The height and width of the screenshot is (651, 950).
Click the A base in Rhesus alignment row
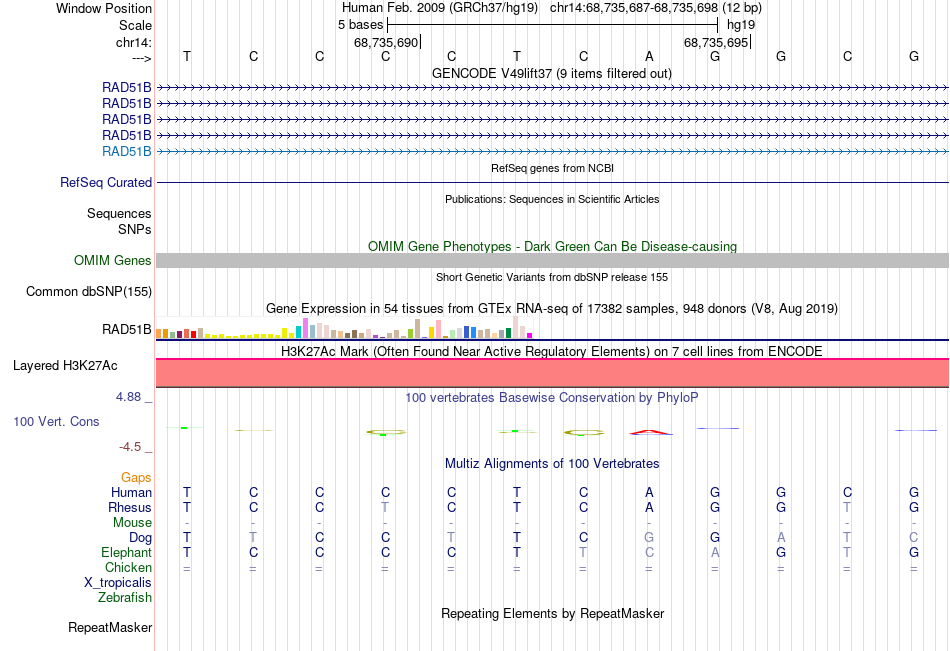pos(649,507)
